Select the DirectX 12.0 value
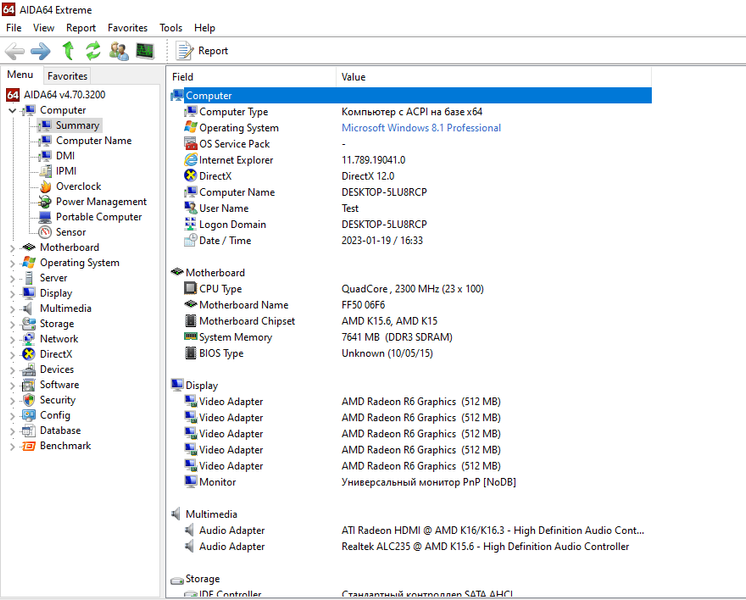Screen dimensions: 746x600 tap(368, 176)
